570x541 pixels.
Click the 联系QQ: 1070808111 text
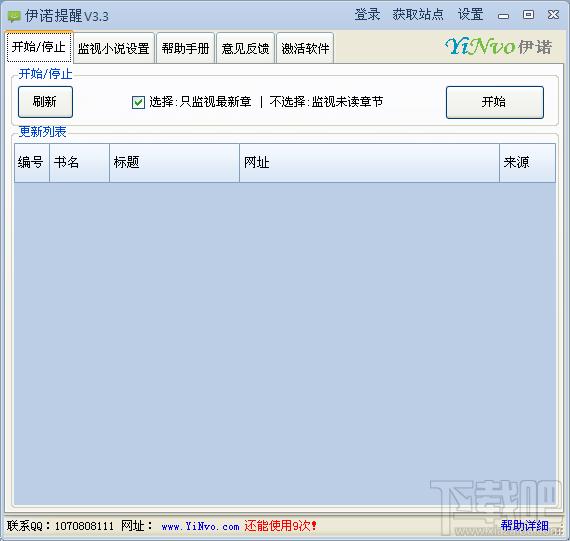[60, 526]
